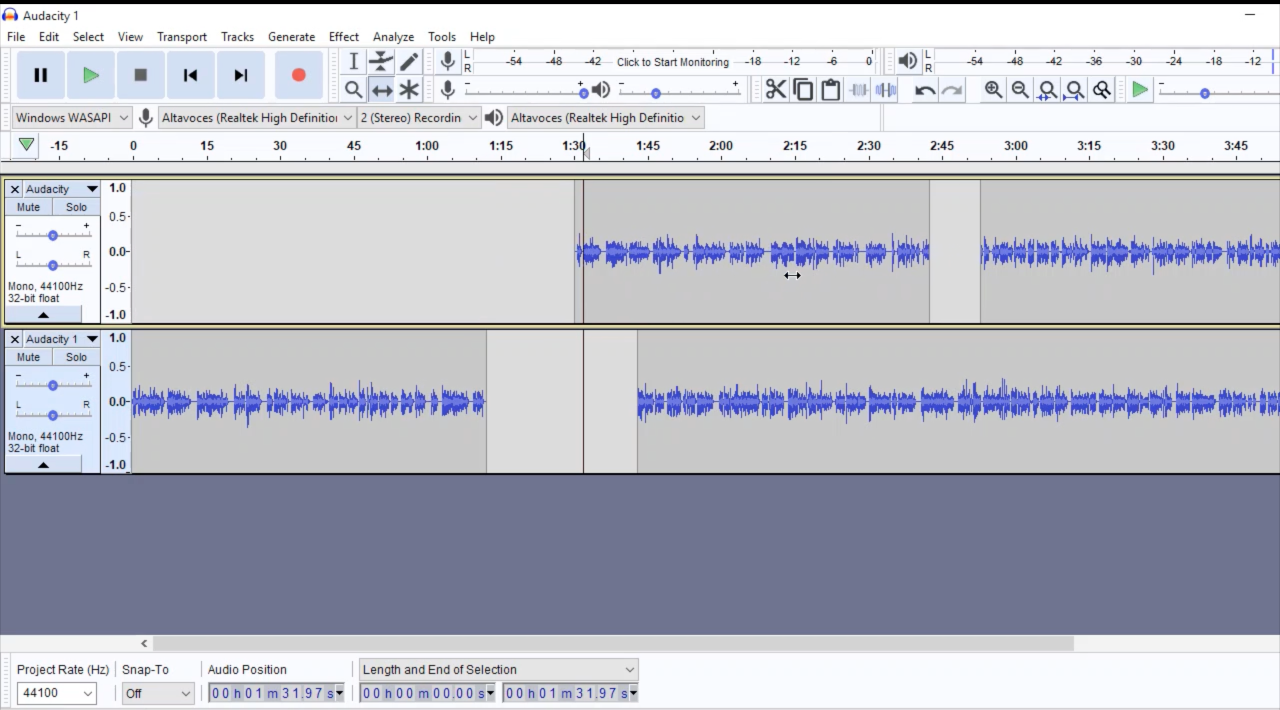This screenshot has width=1280, height=710.
Task: Click the Audio Position time field
Action: [x=276, y=693]
